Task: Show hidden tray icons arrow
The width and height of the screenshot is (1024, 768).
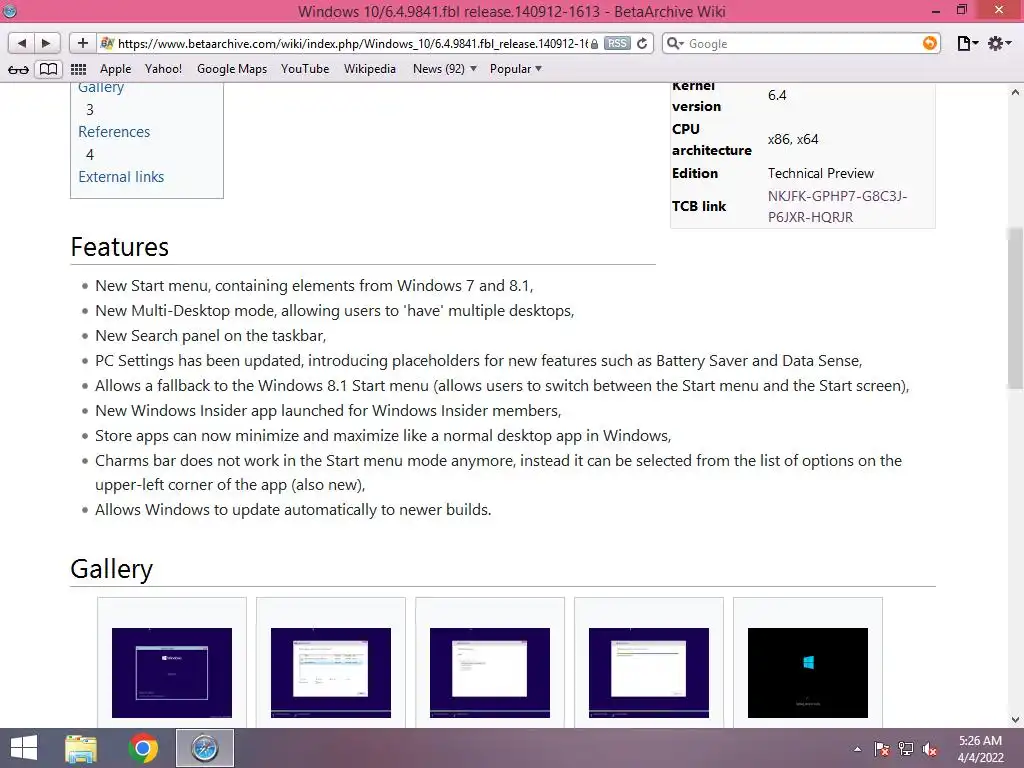Action: pos(857,749)
